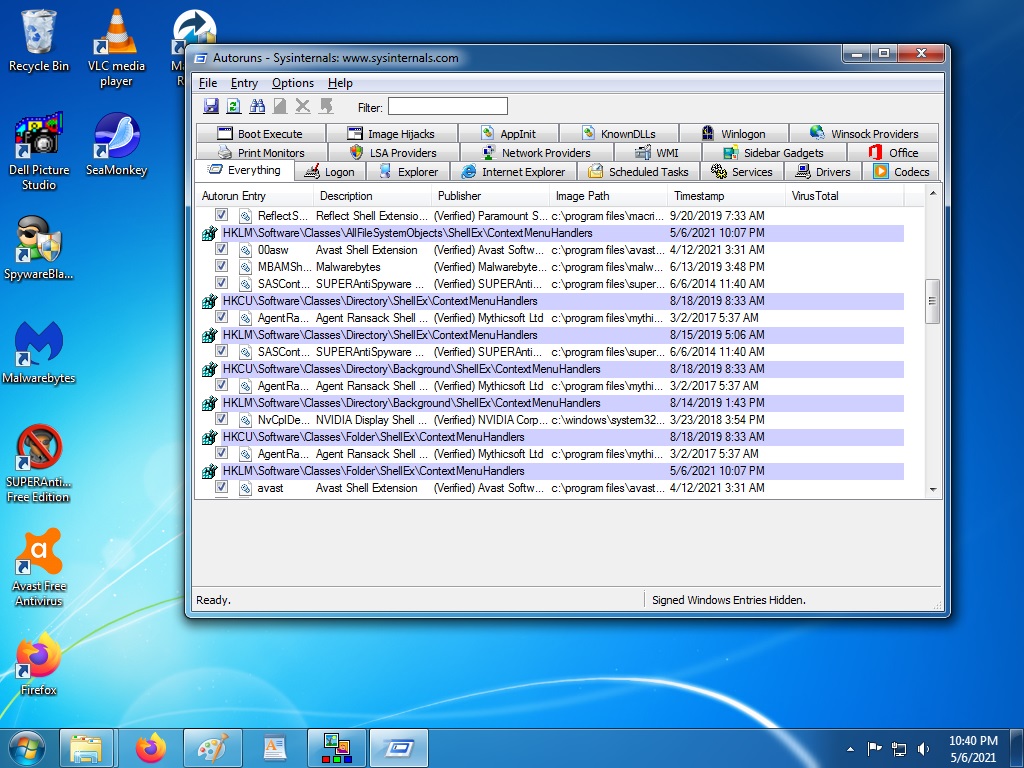Screen dimensions: 1024x768
Task: Switch to the Scheduled Tasks tab
Action: click(639, 172)
